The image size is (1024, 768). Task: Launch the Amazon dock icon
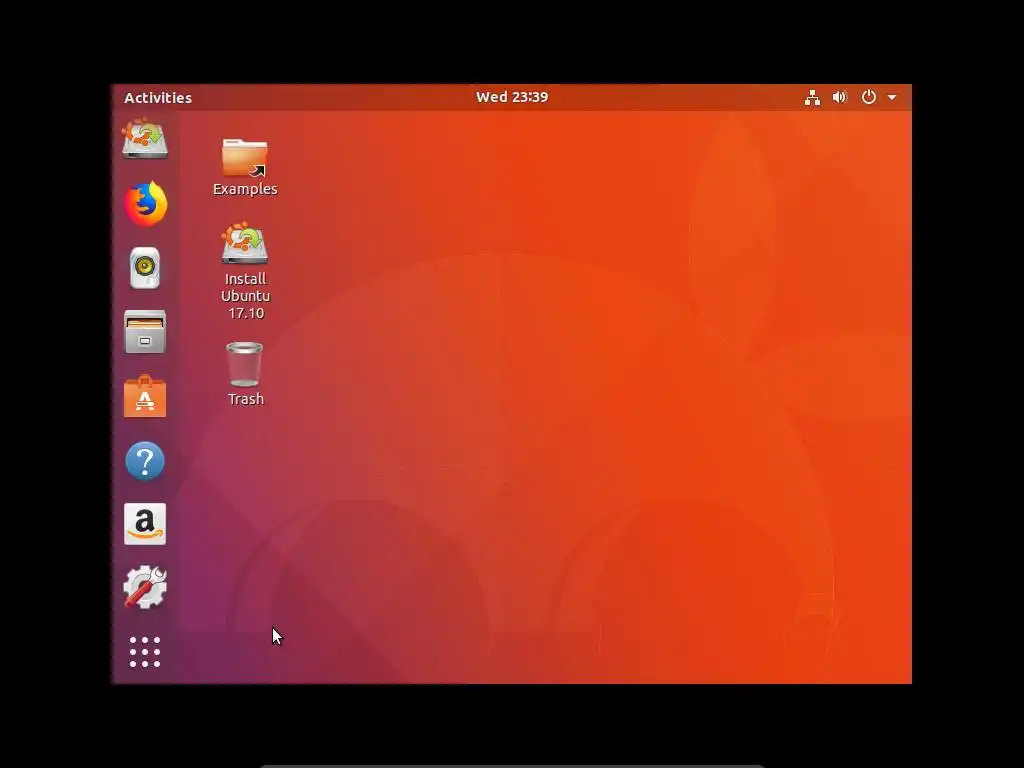tap(145, 524)
